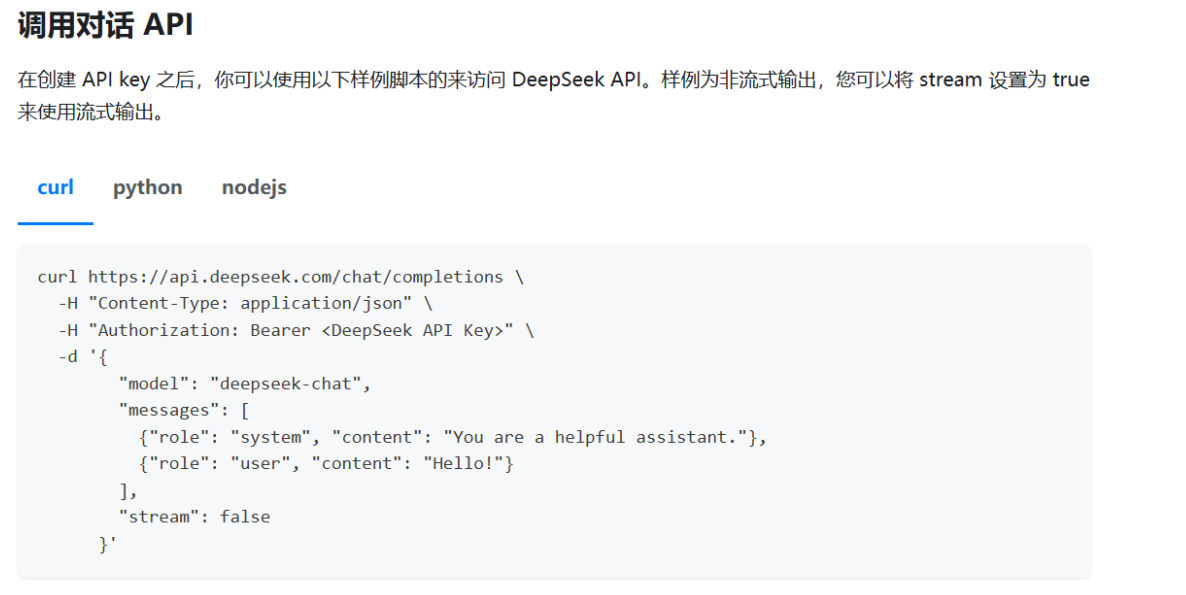
Task: Click the "messages" key in the code
Action: [165, 410]
